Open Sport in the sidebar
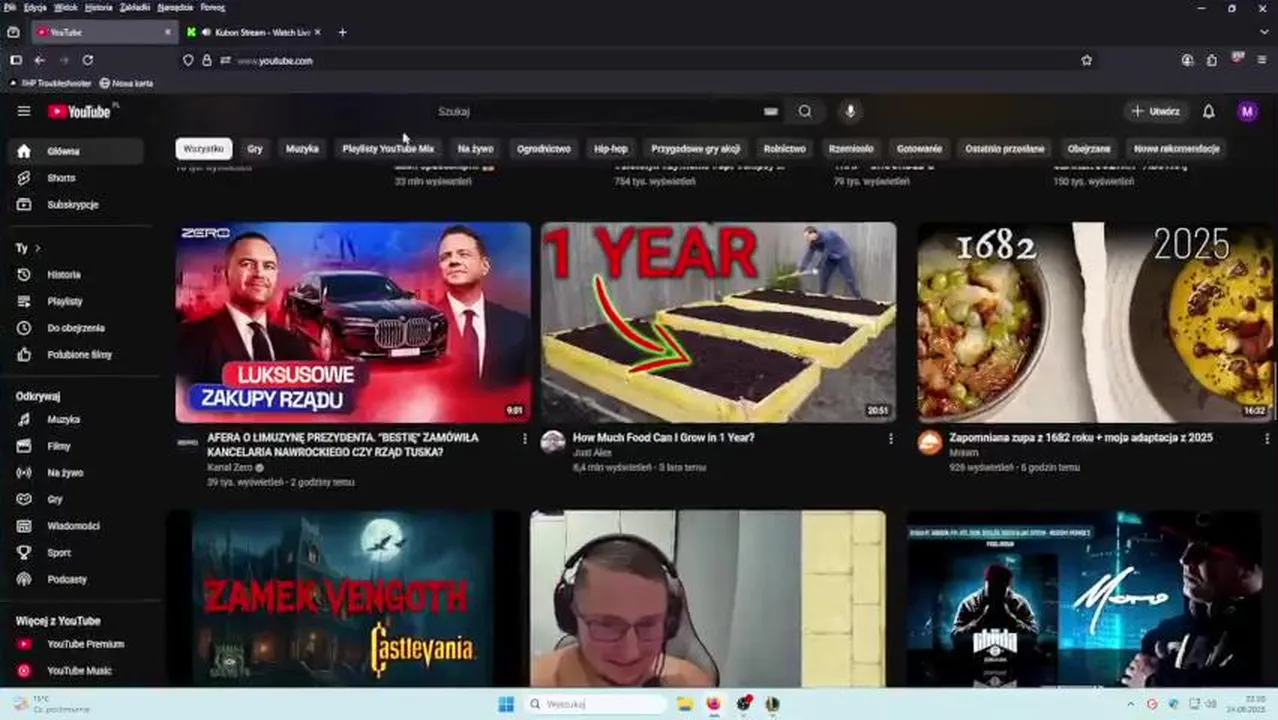The width and height of the screenshot is (1278, 720). point(76,552)
